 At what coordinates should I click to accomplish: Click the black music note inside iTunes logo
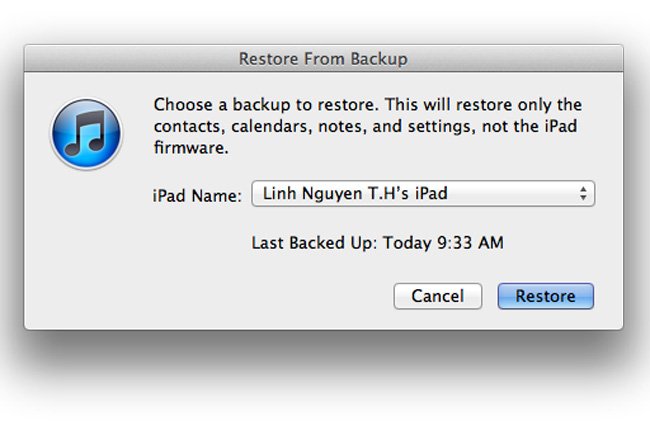tap(86, 133)
